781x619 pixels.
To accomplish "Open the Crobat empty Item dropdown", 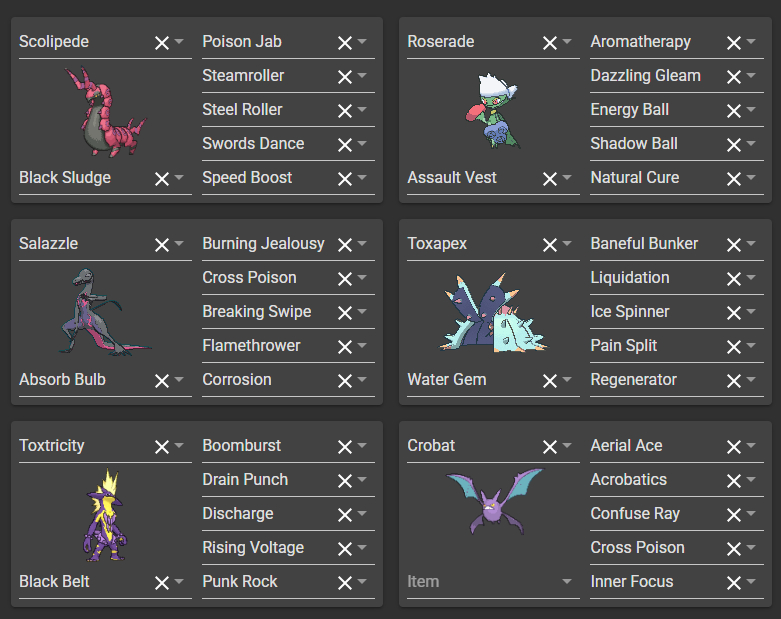I will 566,582.
